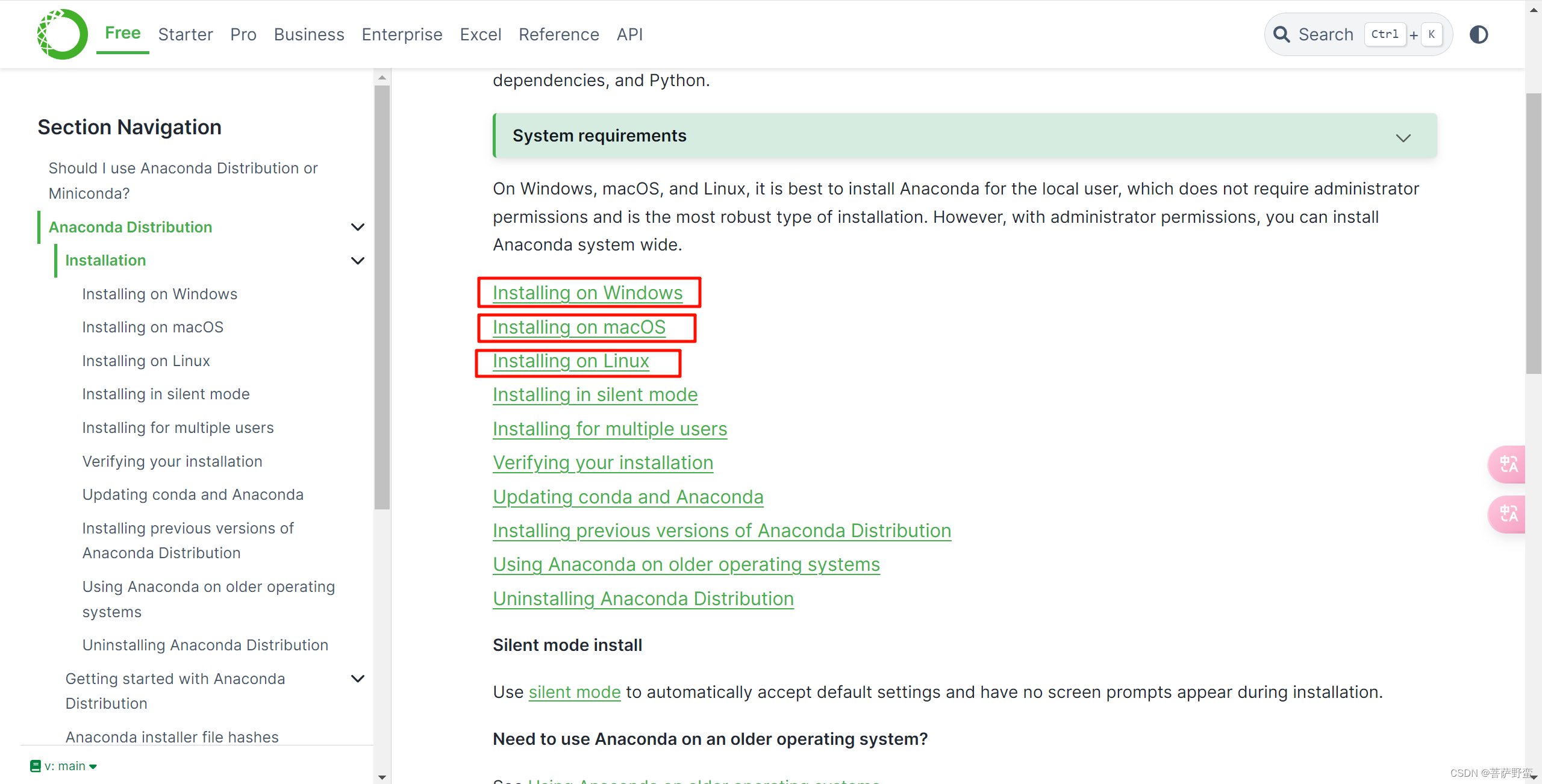Open the version 'v: main' switcher

63,766
